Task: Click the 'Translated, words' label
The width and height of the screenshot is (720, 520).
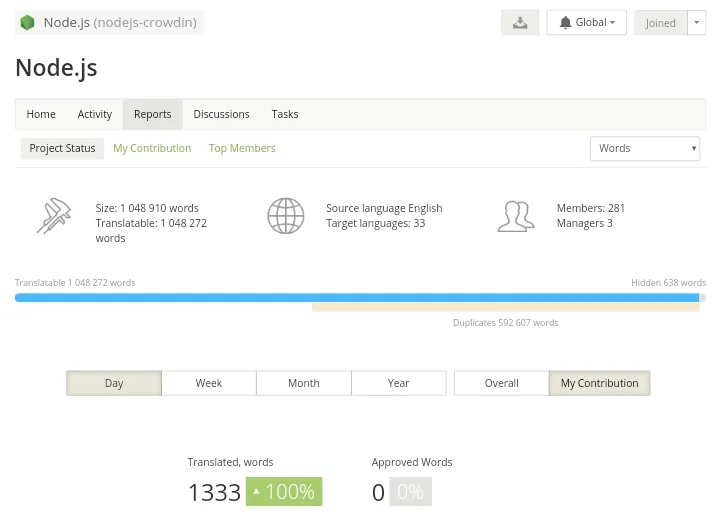Action: (x=230, y=462)
